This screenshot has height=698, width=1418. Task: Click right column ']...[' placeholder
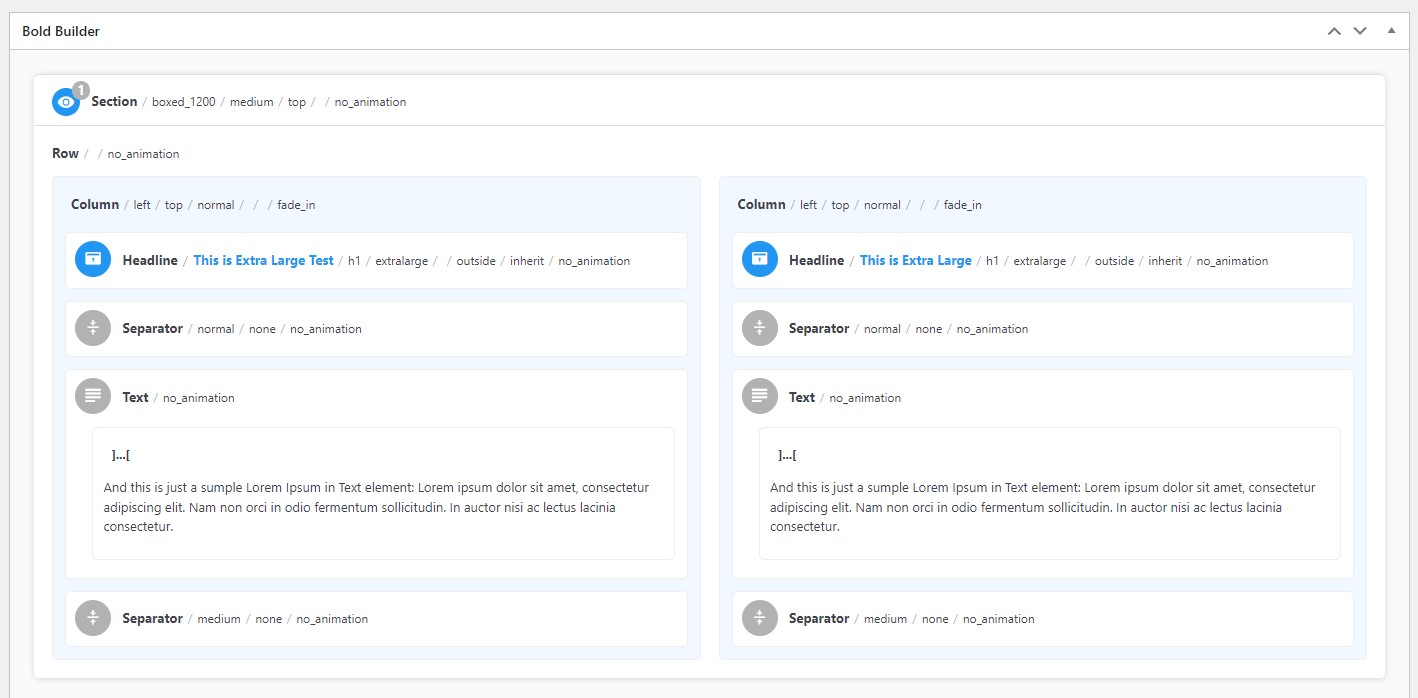point(787,455)
